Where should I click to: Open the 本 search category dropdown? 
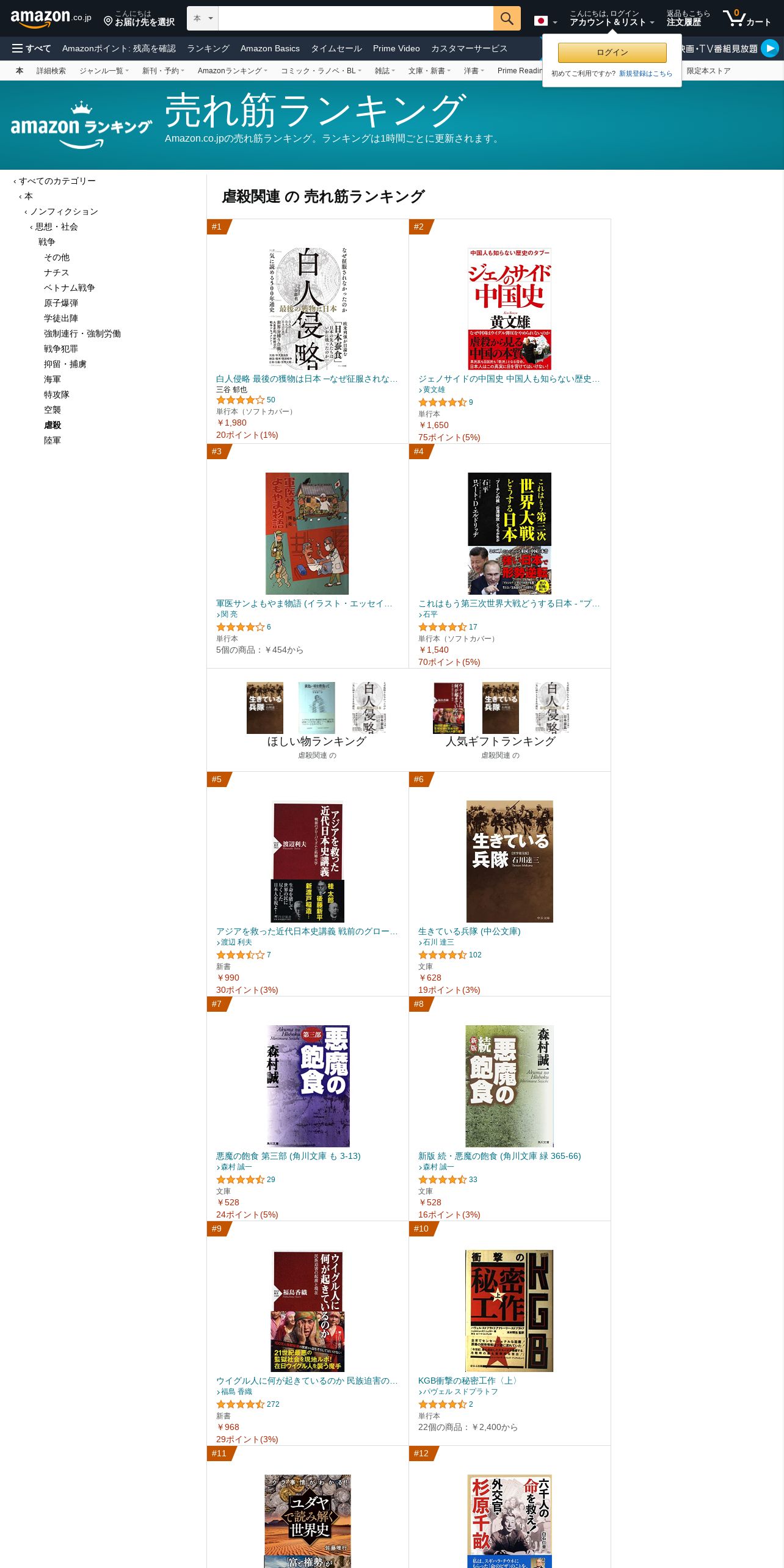[203, 18]
